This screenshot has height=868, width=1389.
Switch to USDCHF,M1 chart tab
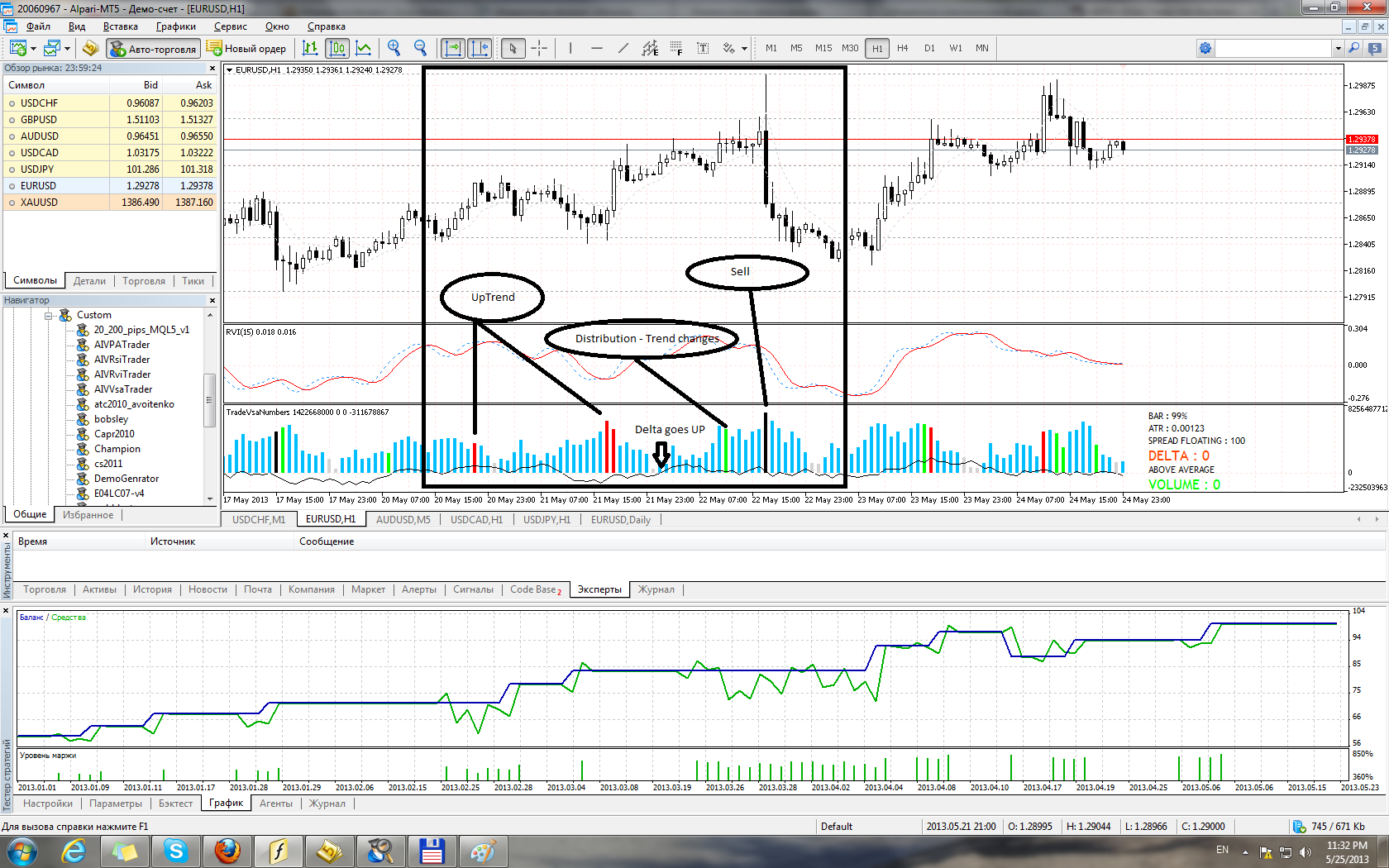point(259,519)
